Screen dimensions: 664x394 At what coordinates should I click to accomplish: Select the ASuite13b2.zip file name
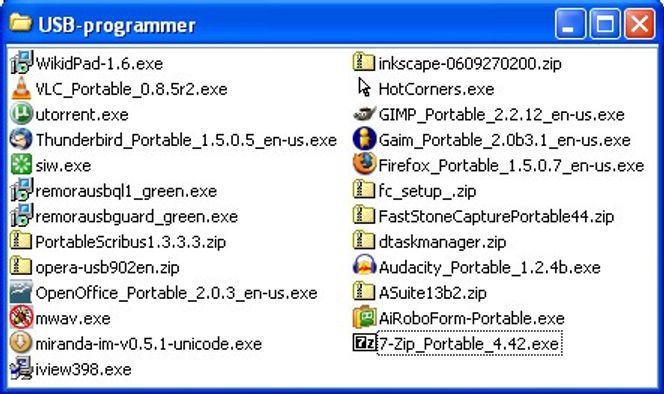coord(432,293)
